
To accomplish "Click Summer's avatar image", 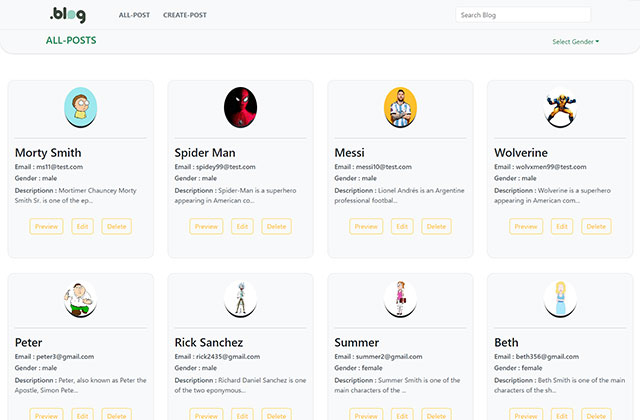I will click(x=400, y=299).
